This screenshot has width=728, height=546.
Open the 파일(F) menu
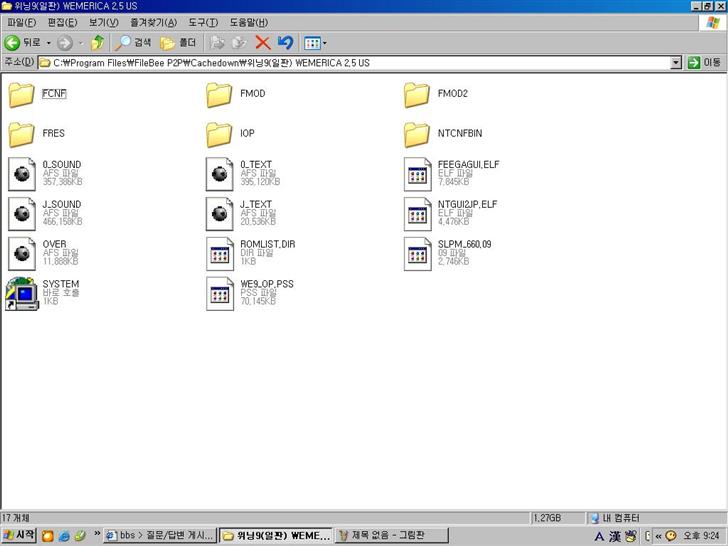[21, 22]
